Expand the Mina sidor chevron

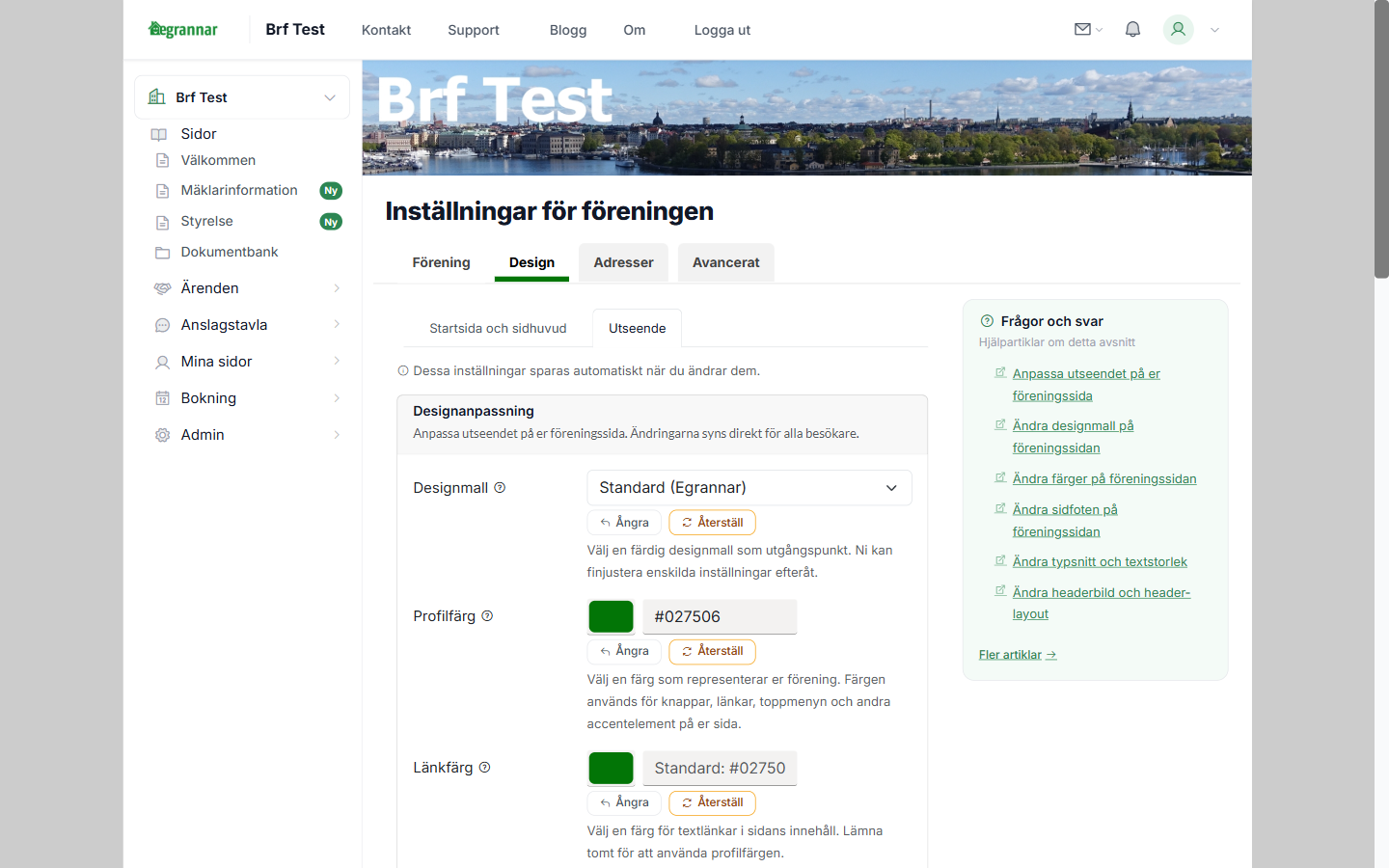pos(337,362)
